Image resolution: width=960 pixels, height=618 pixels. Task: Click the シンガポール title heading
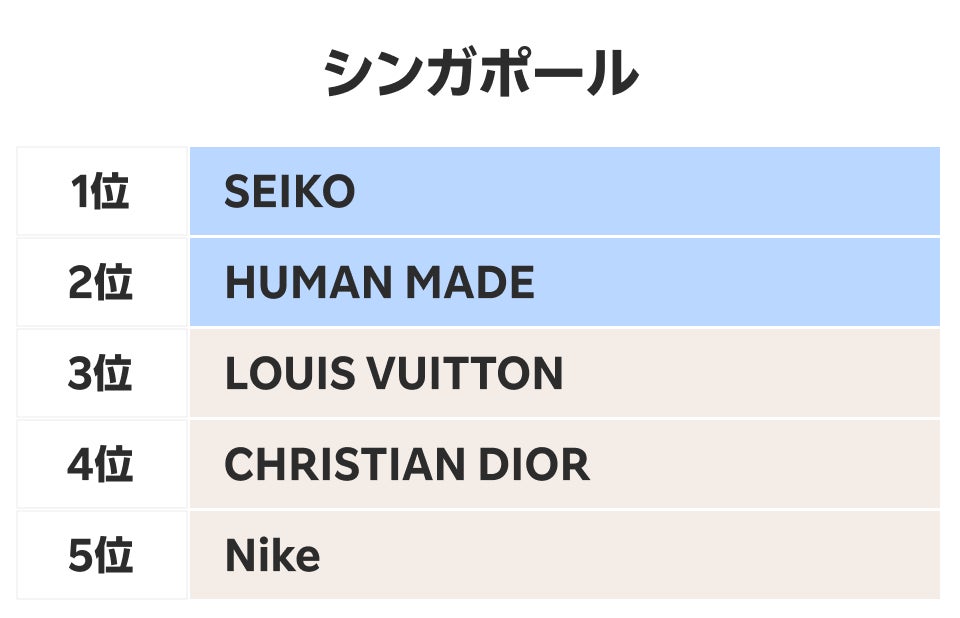[x=480, y=74]
